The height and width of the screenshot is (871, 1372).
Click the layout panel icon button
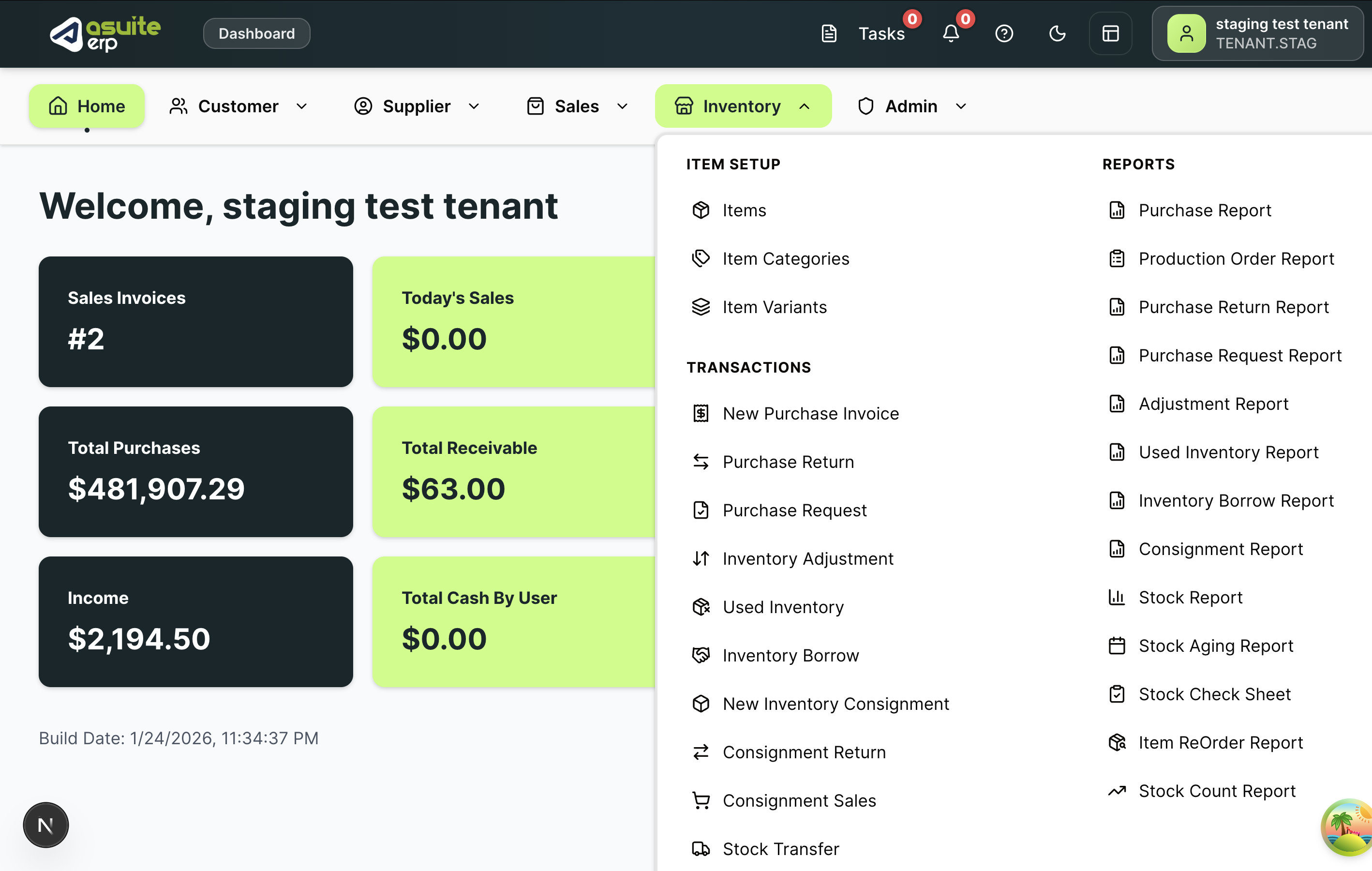click(1110, 34)
